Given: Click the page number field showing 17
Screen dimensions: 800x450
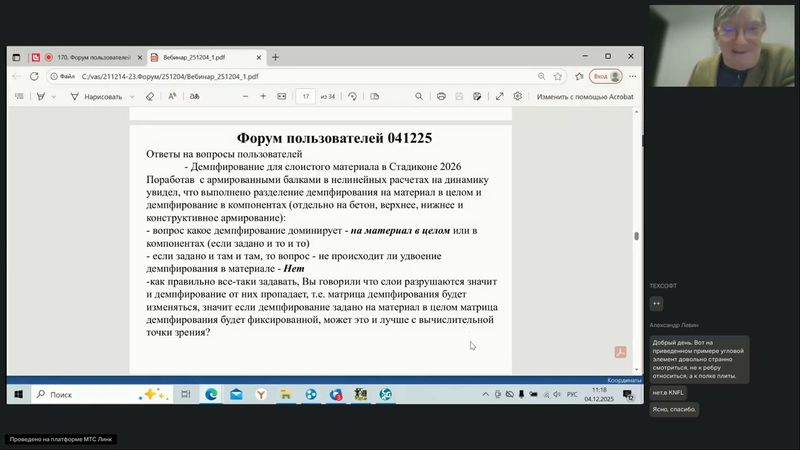Looking at the screenshot, I should (x=305, y=96).
